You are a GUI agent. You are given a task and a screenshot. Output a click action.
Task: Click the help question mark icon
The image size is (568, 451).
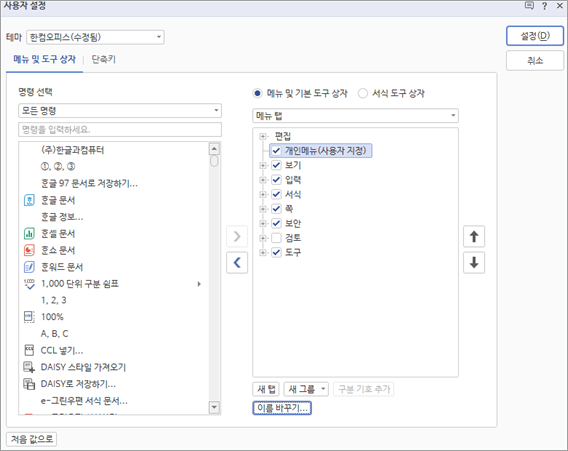click(544, 6)
